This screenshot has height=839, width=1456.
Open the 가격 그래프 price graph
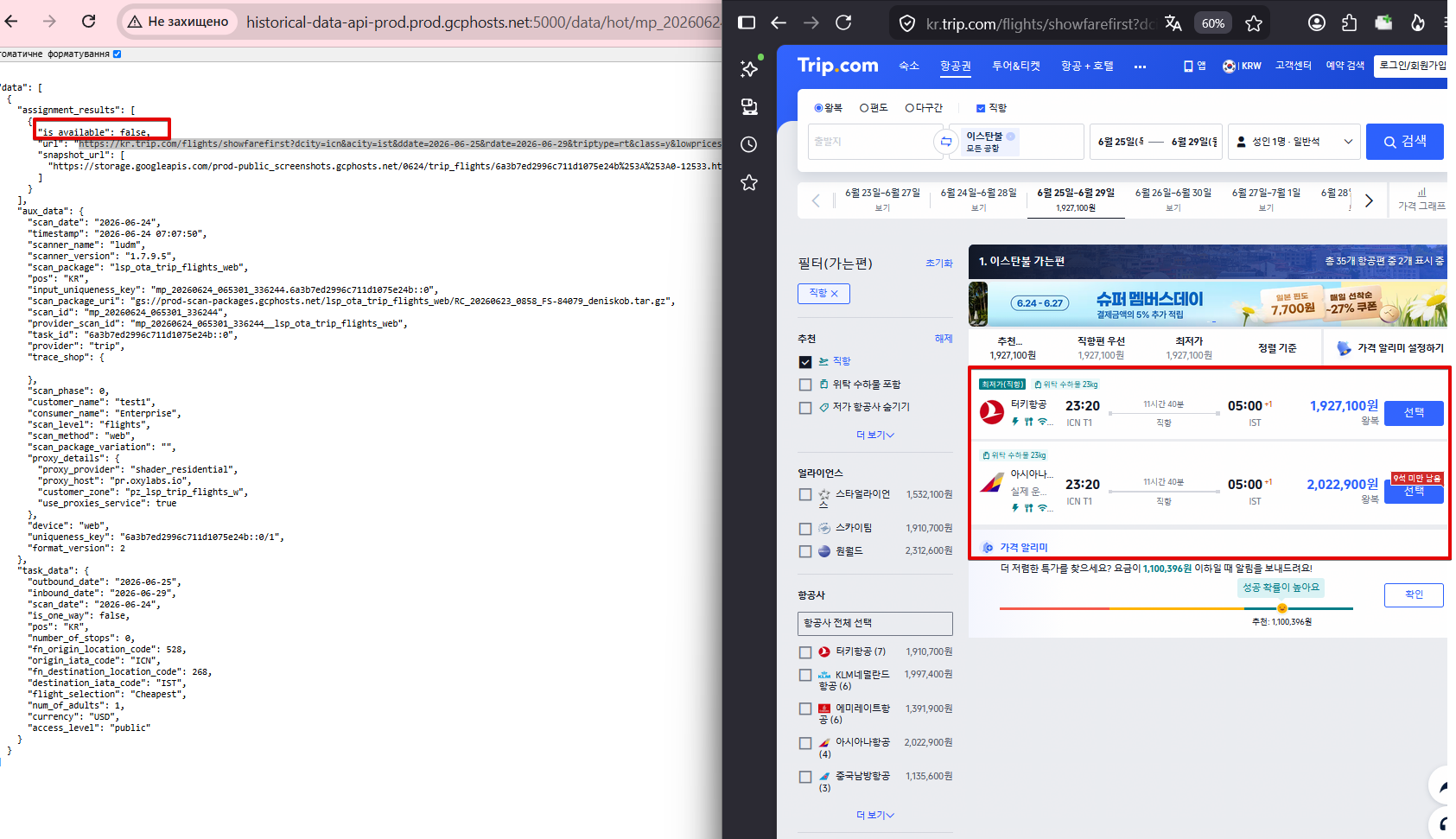coord(1421,200)
